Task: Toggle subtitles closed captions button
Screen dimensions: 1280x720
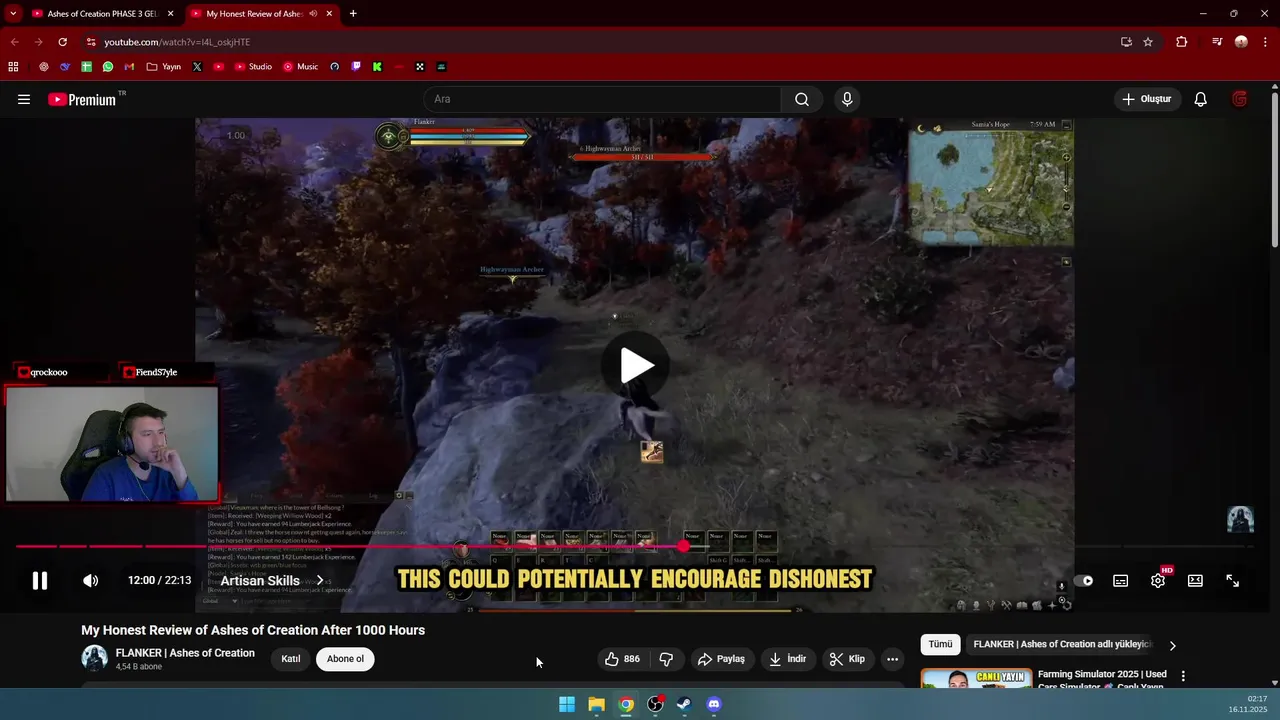Action: click(x=1120, y=581)
